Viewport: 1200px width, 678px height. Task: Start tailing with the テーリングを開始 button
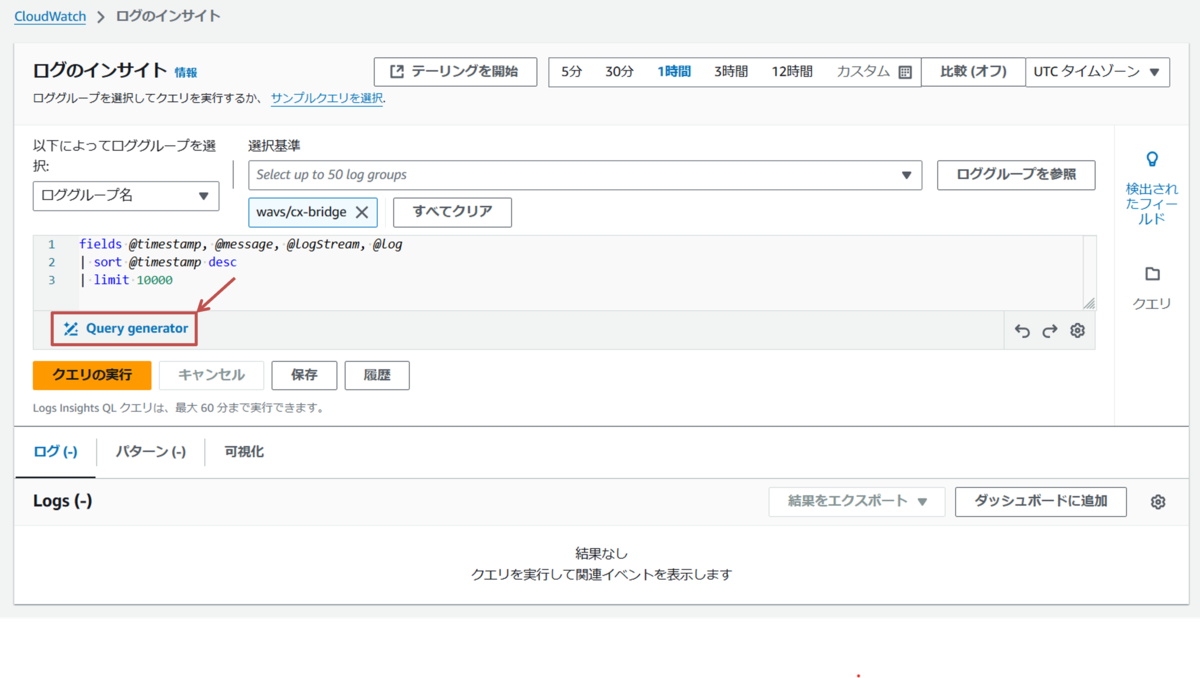coord(455,72)
